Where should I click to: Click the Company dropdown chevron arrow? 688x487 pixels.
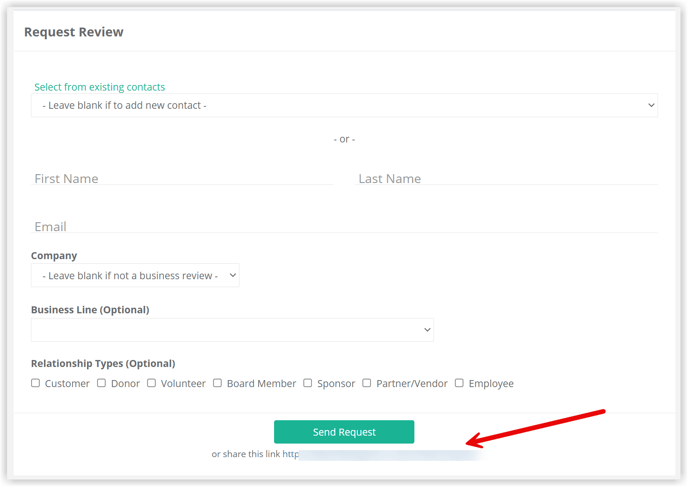(233, 276)
